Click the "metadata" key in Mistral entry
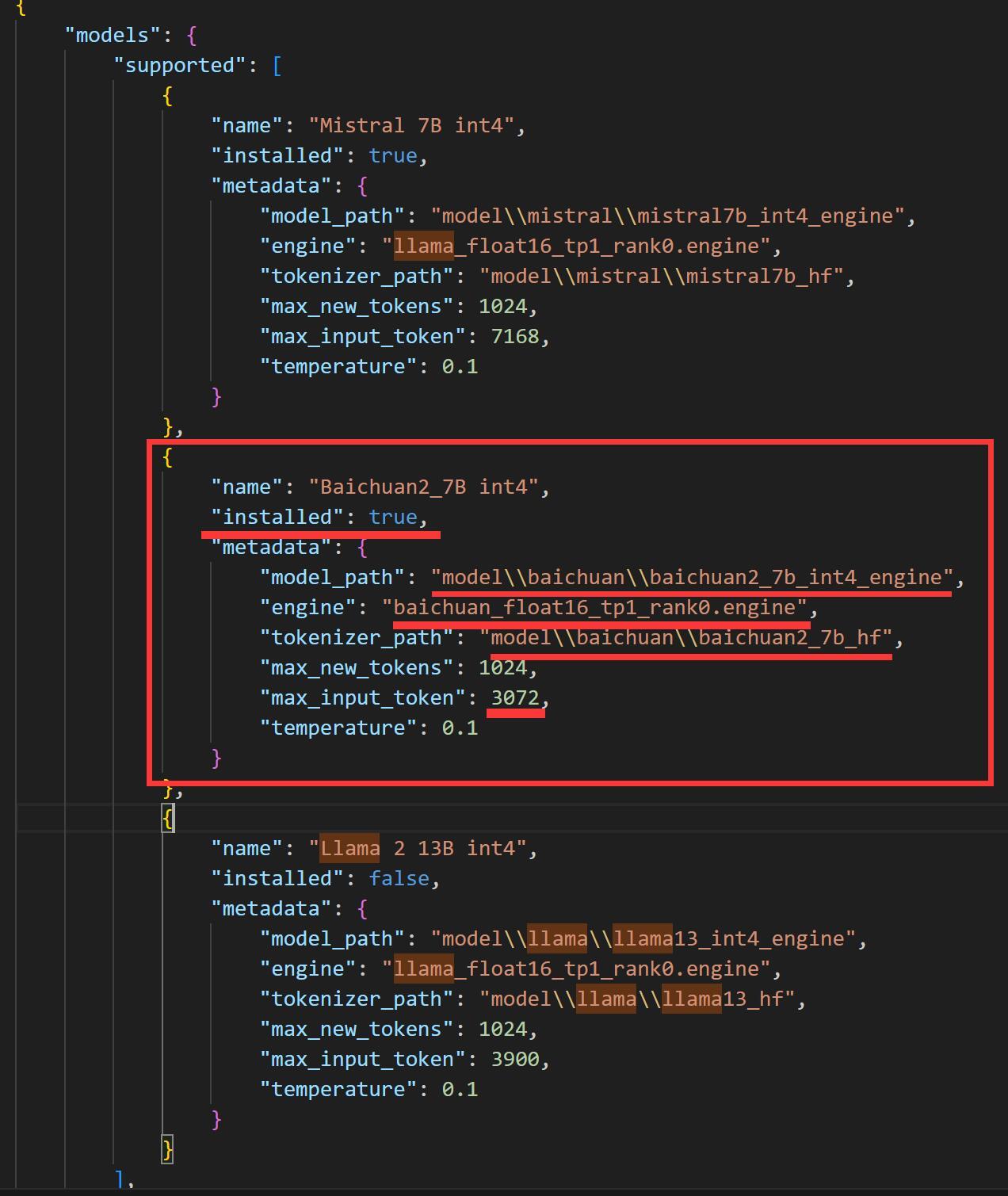The image size is (1008, 1196). [x=271, y=185]
